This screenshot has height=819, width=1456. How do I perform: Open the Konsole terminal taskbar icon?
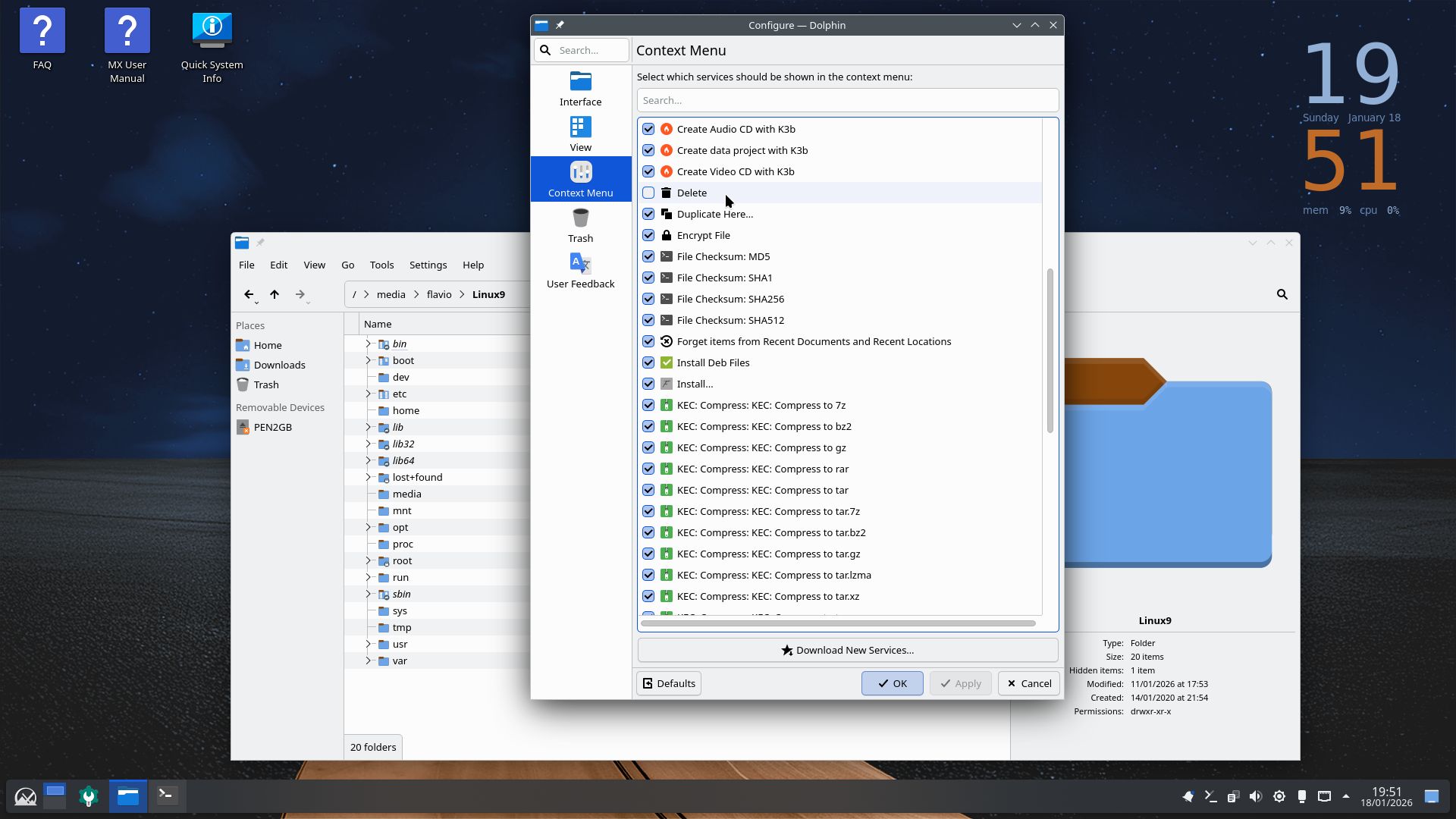tap(167, 795)
